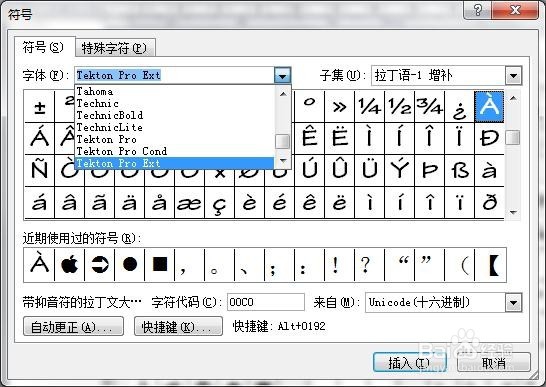The height and width of the screenshot is (387, 546).
Task: Open the dialog help ? button
Action: click(x=478, y=10)
